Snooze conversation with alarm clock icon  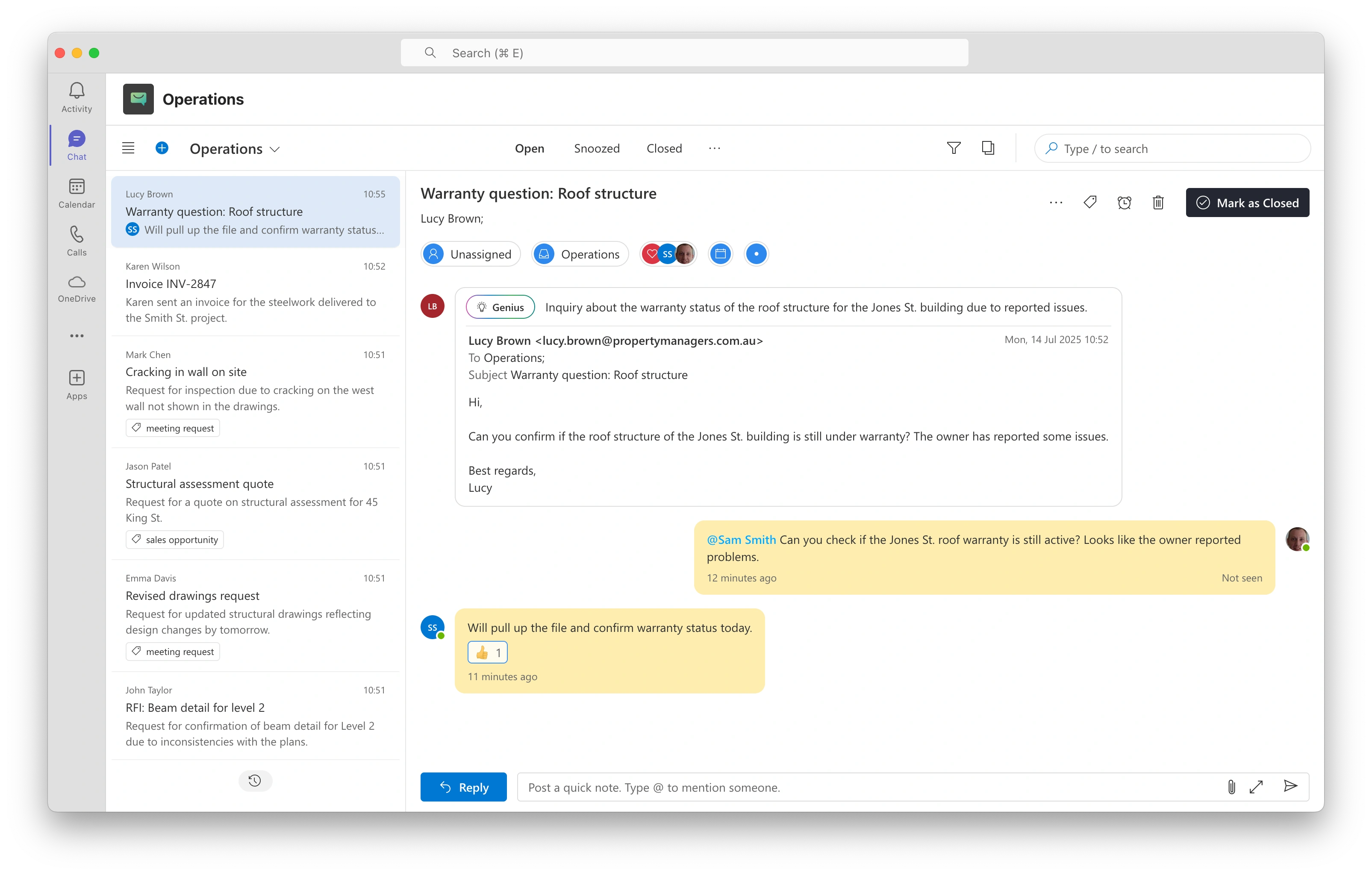pyautogui.click(x=1124, y=202)
